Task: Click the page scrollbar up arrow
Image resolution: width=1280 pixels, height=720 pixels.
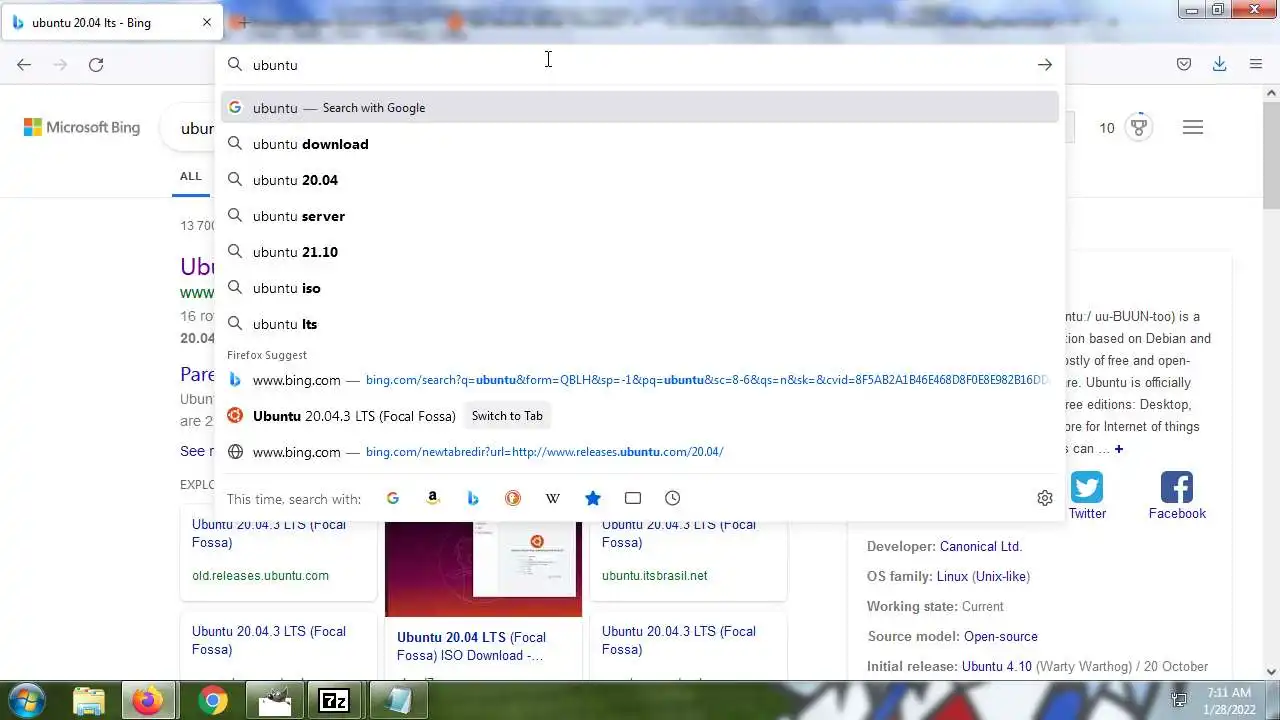Action: (x=1272, y=93)
